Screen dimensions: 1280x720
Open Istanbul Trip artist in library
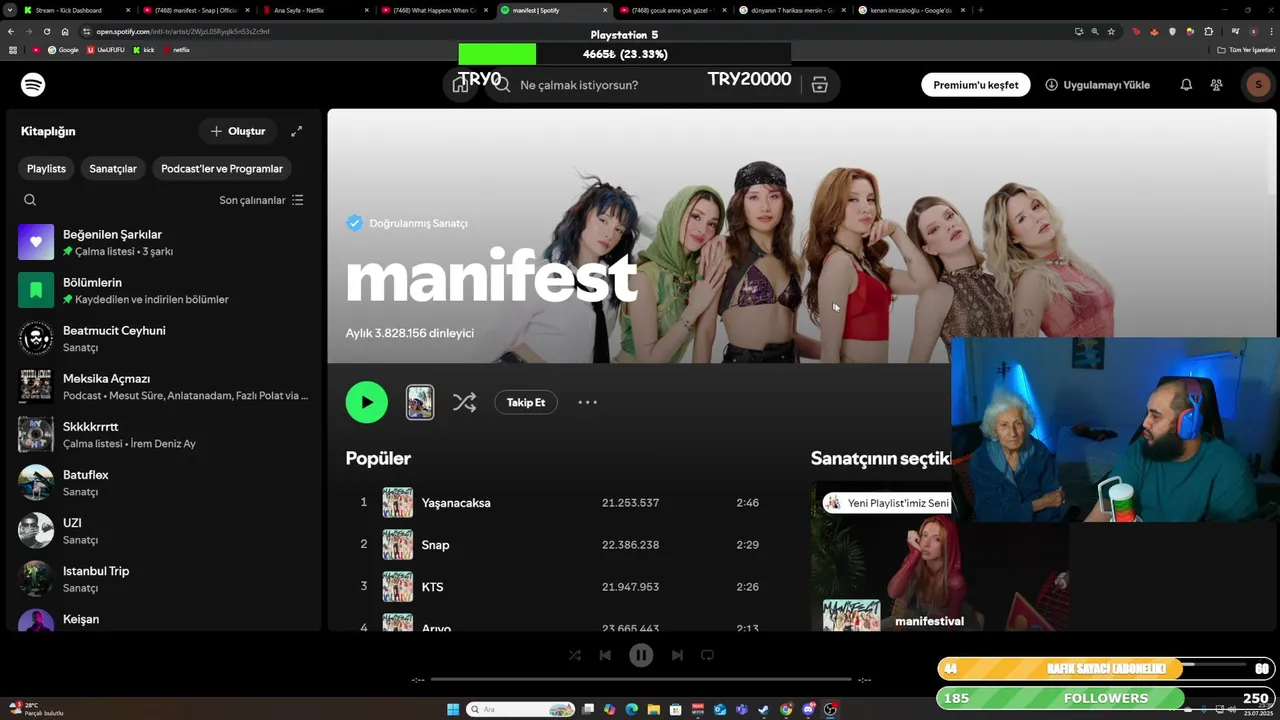pos(165,578)
